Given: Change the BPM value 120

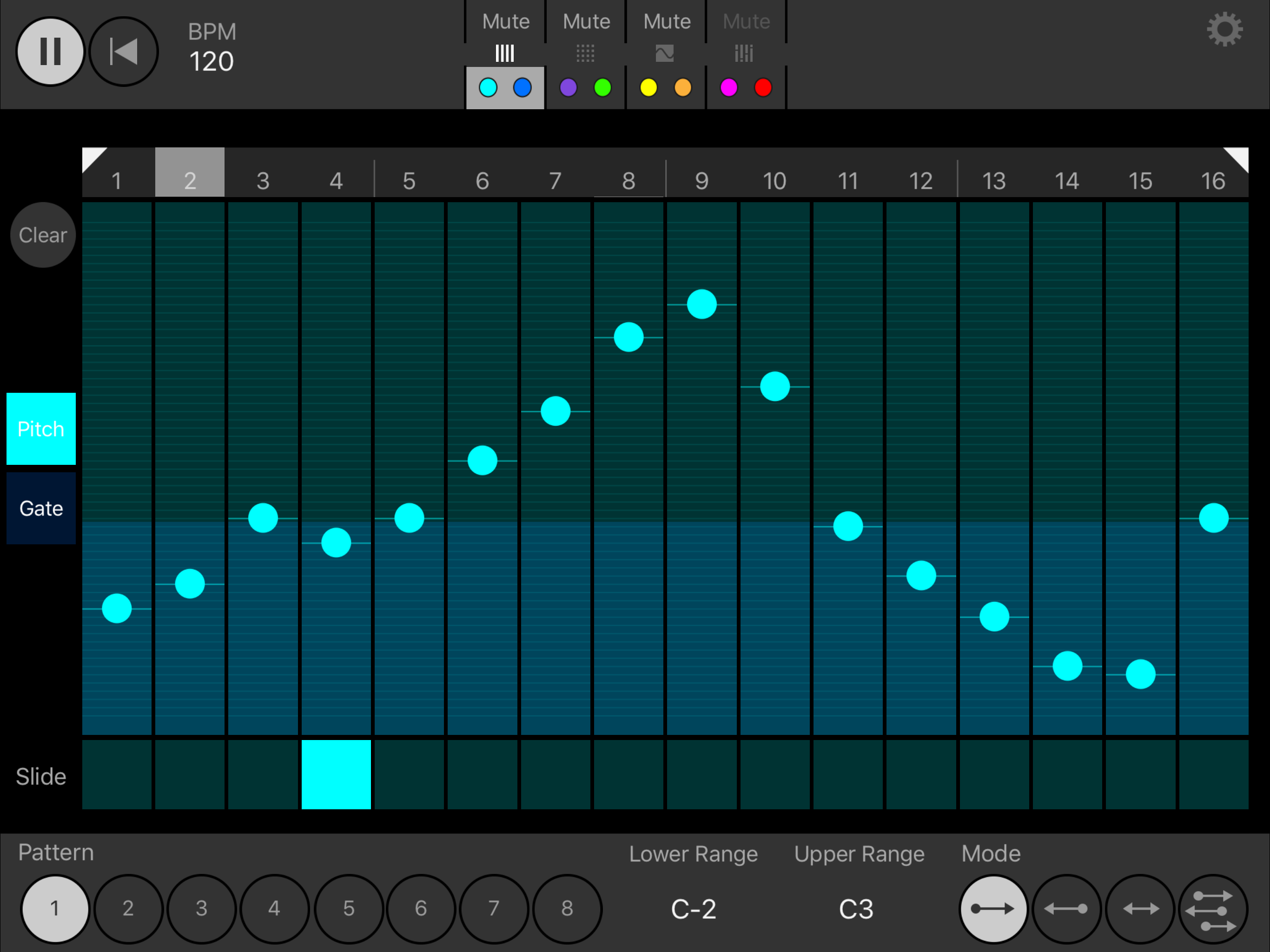Looking at the screenshot, I should [212, 61].
